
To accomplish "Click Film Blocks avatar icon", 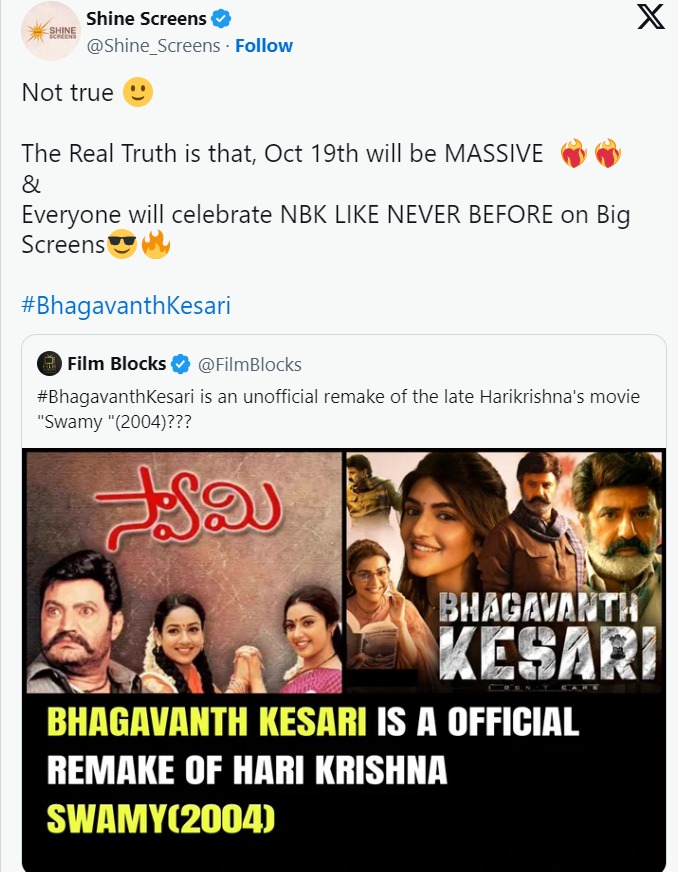I will (49, 364).
